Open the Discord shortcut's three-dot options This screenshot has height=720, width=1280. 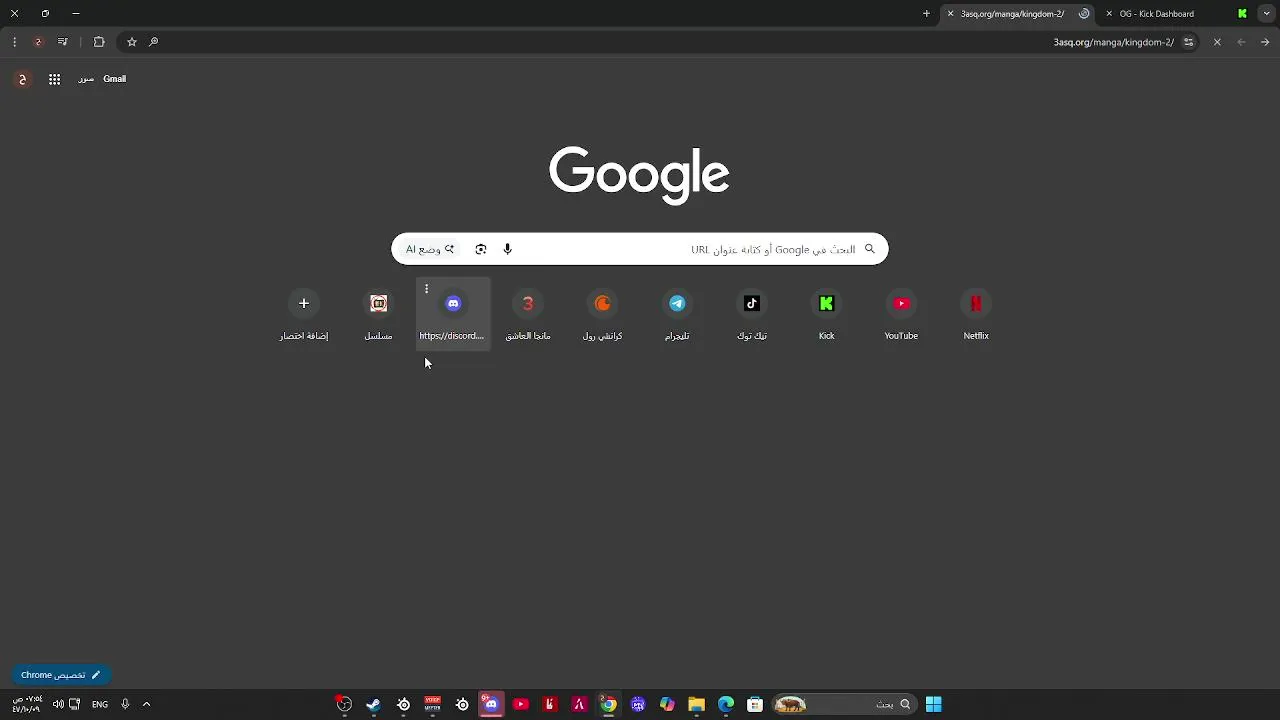click(x=426, y=289)
